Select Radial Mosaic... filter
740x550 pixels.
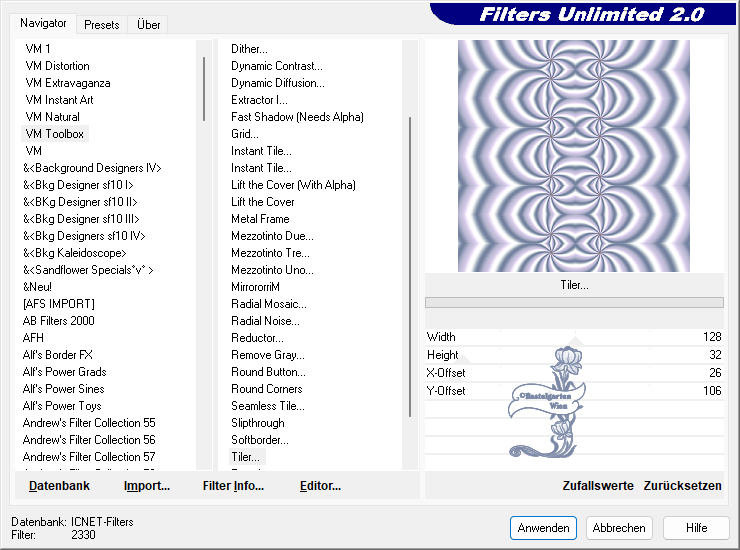coord(268,304)
